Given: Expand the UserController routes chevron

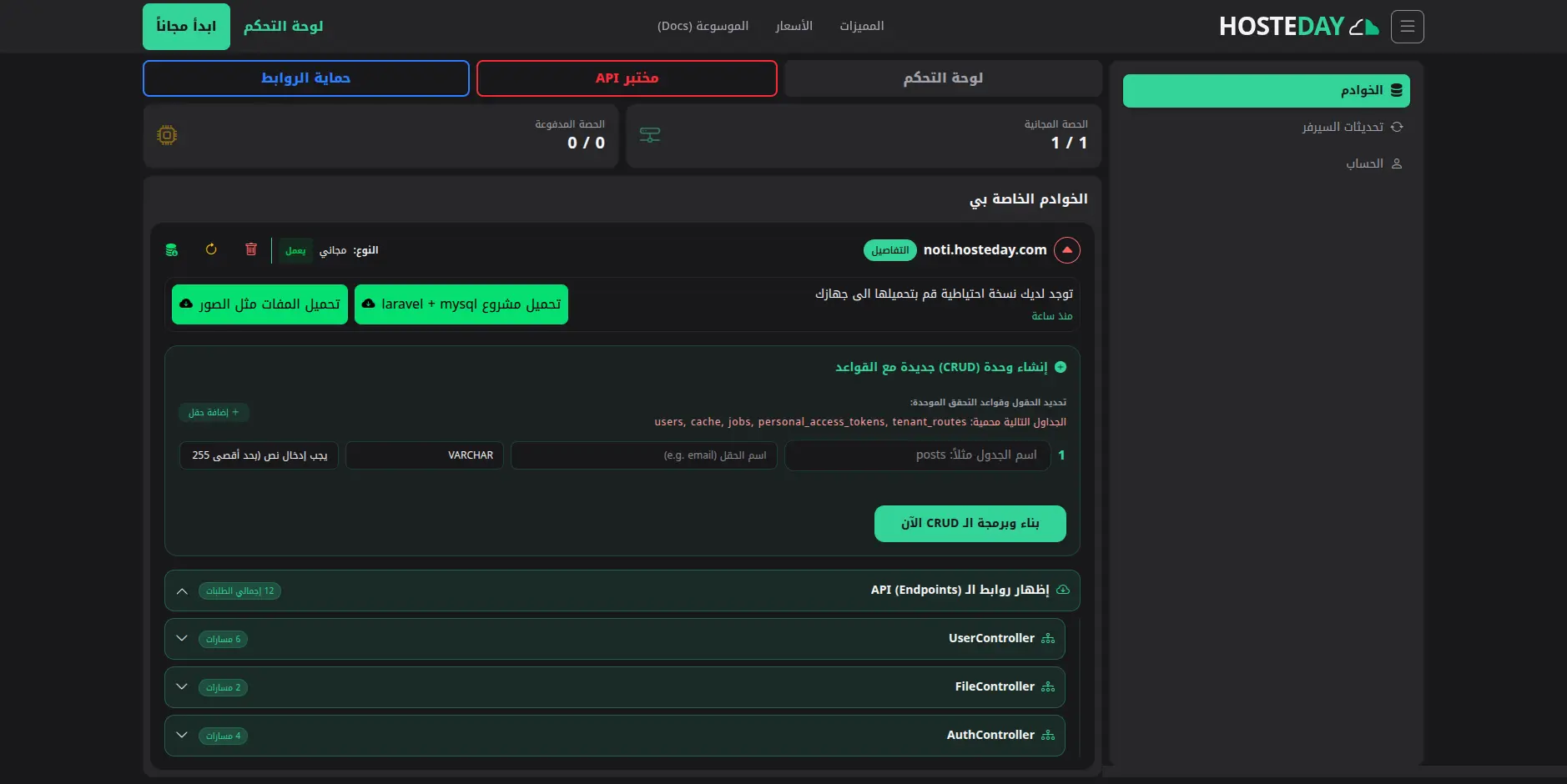Looking at the screenshot, I should [182, 639].
